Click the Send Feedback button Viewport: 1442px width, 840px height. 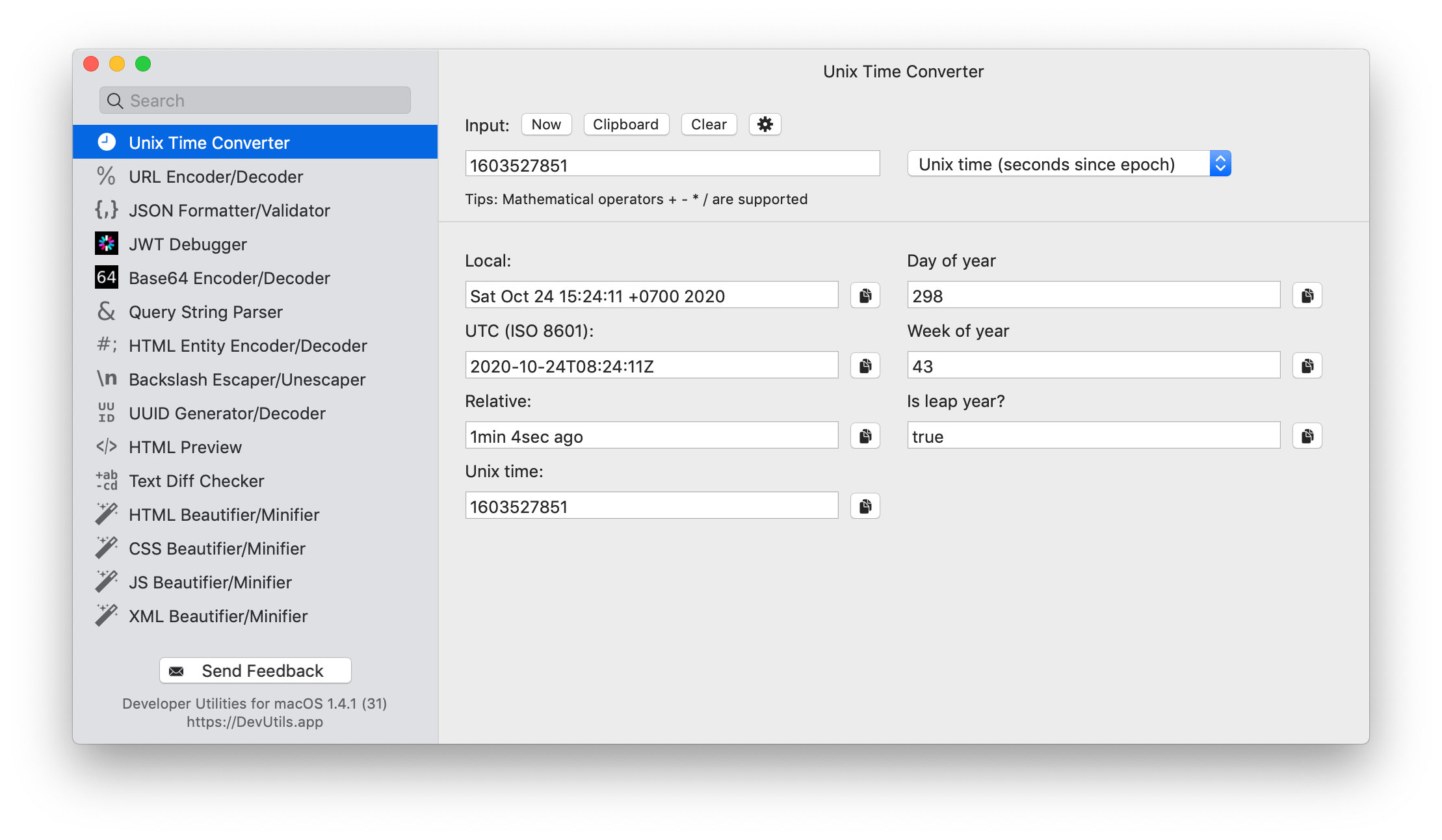point(255,670)
